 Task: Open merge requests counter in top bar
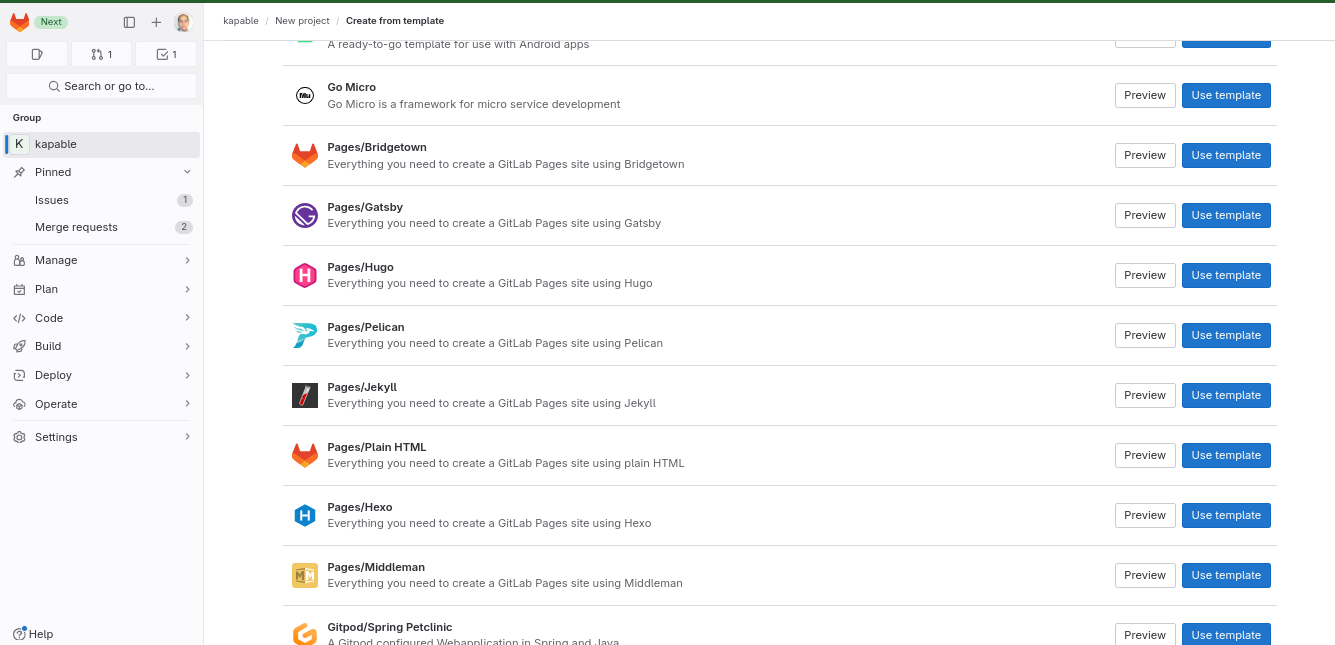point(101,54)
